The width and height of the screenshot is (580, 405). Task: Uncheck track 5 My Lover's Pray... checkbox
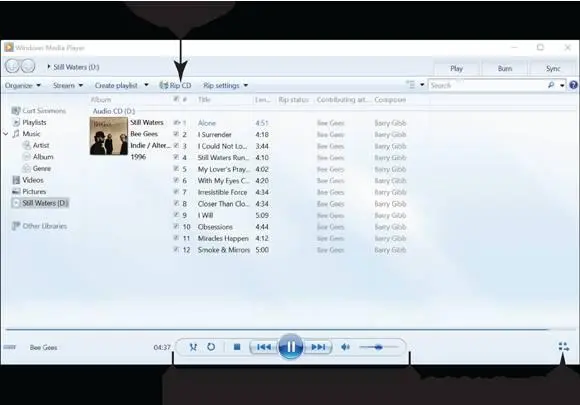[176, 168]
